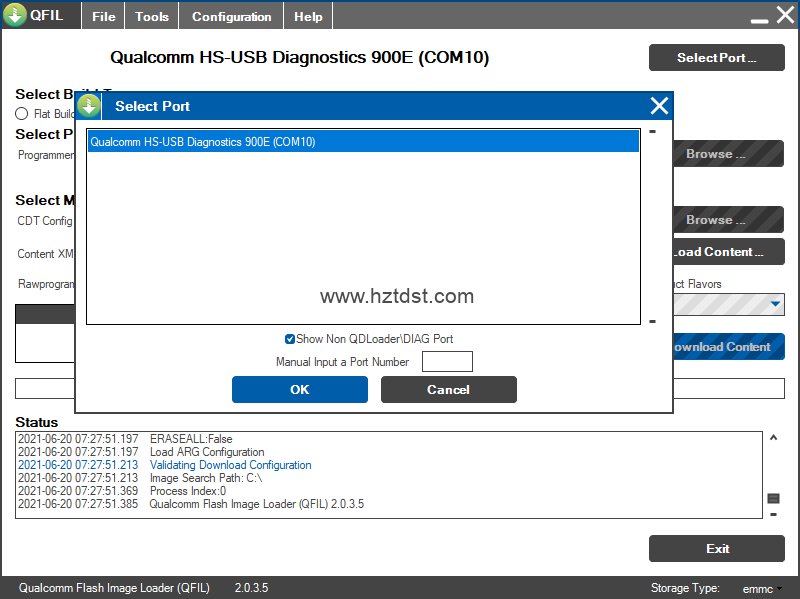Click the Download Content button
Screen dimensions: 800x599
(729, 347)
